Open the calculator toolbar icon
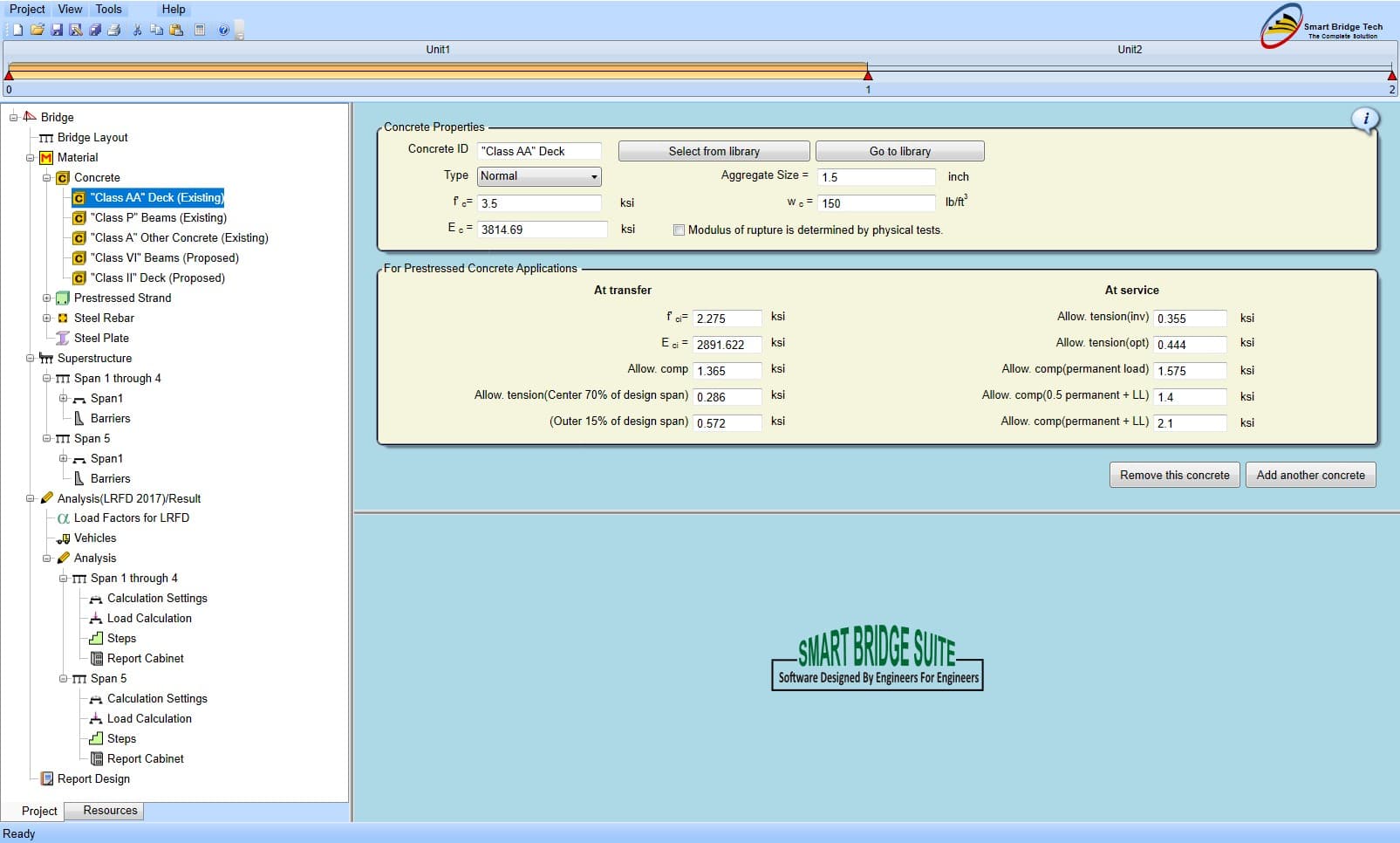 [200, 31]
